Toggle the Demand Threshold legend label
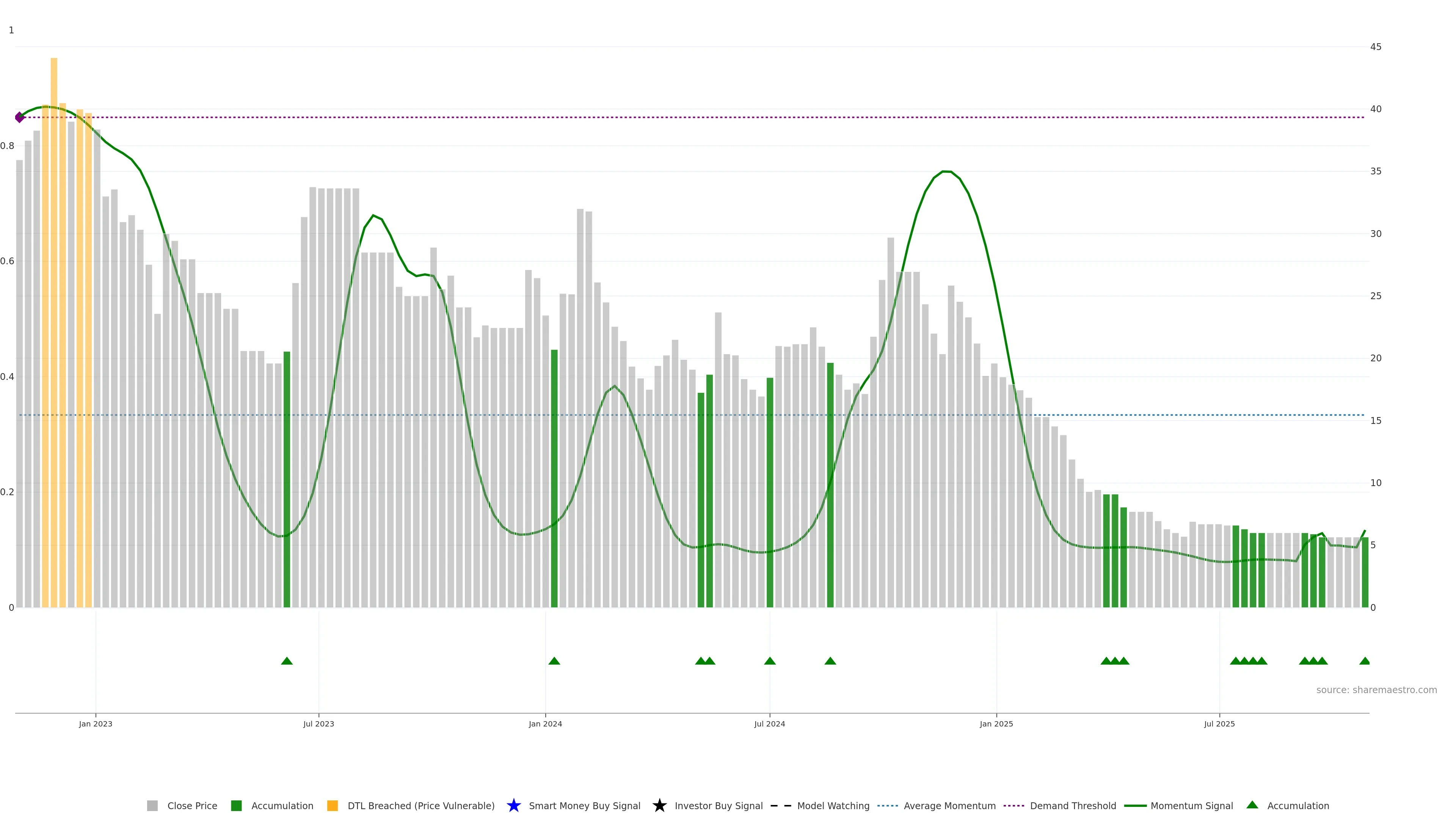Viewport: 1456px width, 819px height. [1073, 805]
